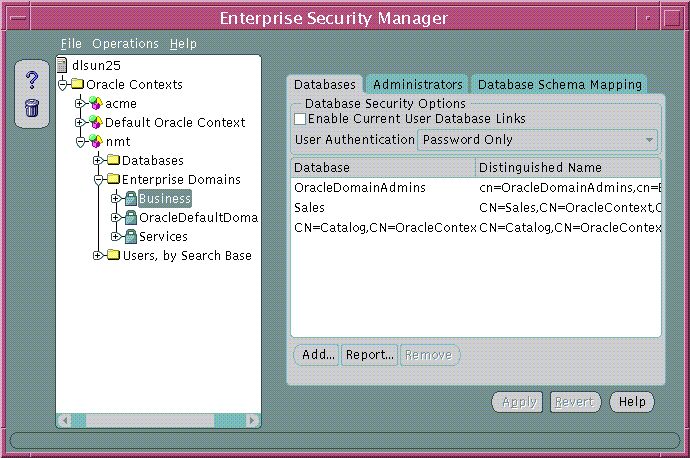Select the dlsun25 server icon
690x458 pixels.
[x=64, y=66]
